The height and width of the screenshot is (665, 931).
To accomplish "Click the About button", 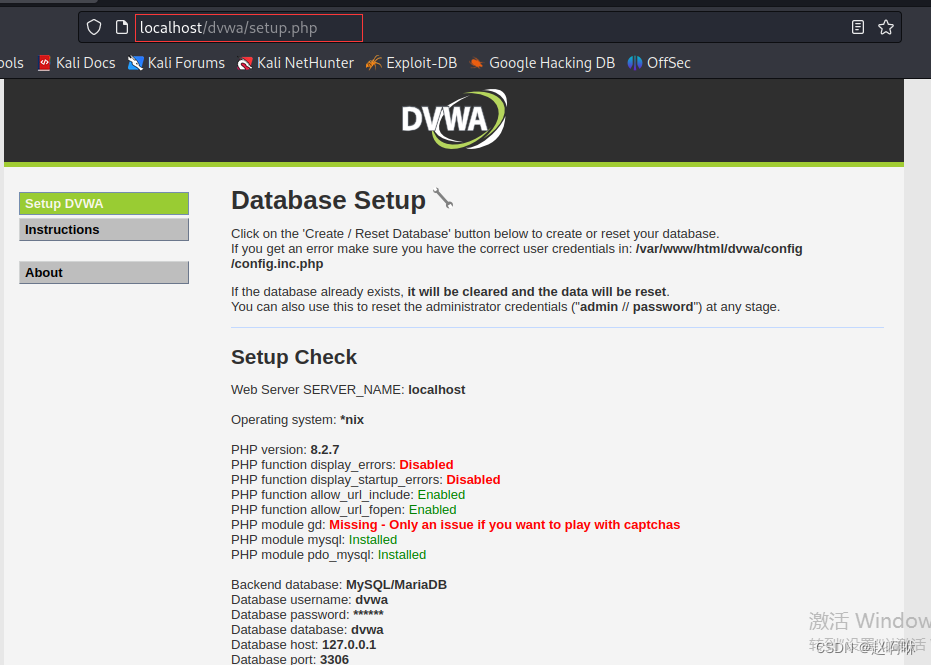I will (103, 272).
